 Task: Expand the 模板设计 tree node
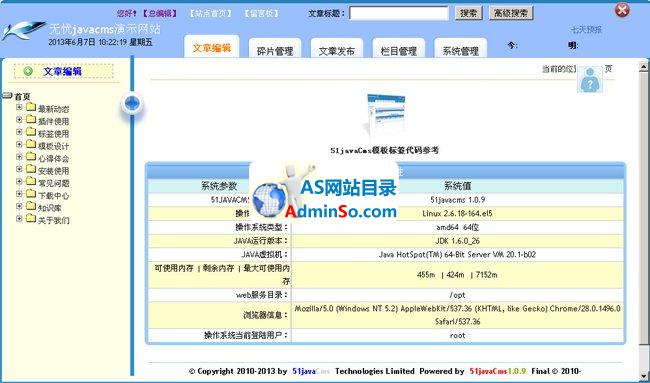[19, 144]
